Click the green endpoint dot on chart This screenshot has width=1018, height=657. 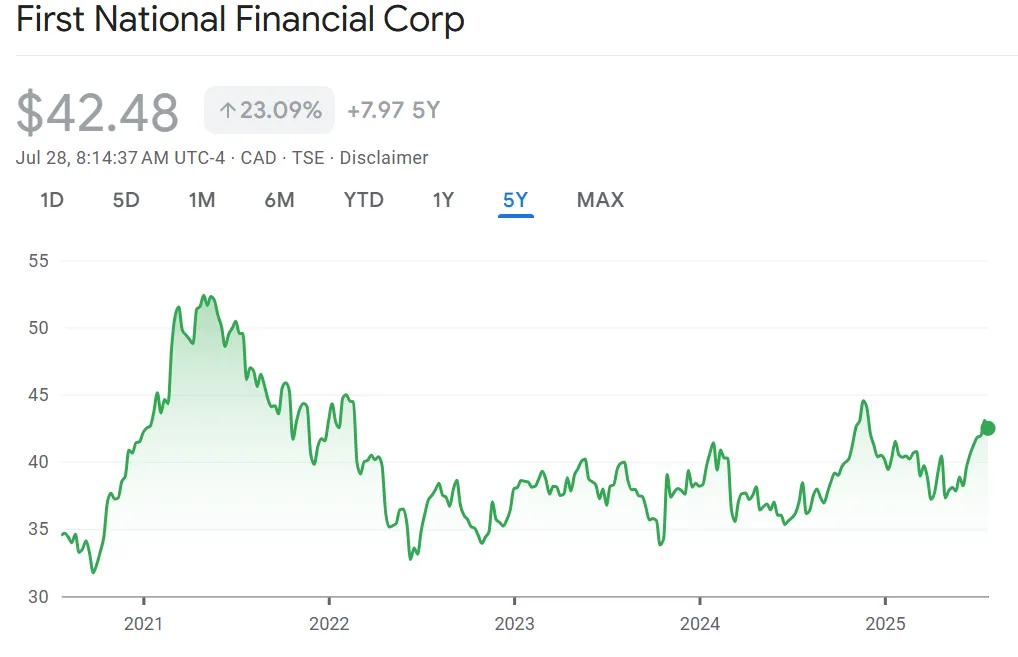coord(988,428)
